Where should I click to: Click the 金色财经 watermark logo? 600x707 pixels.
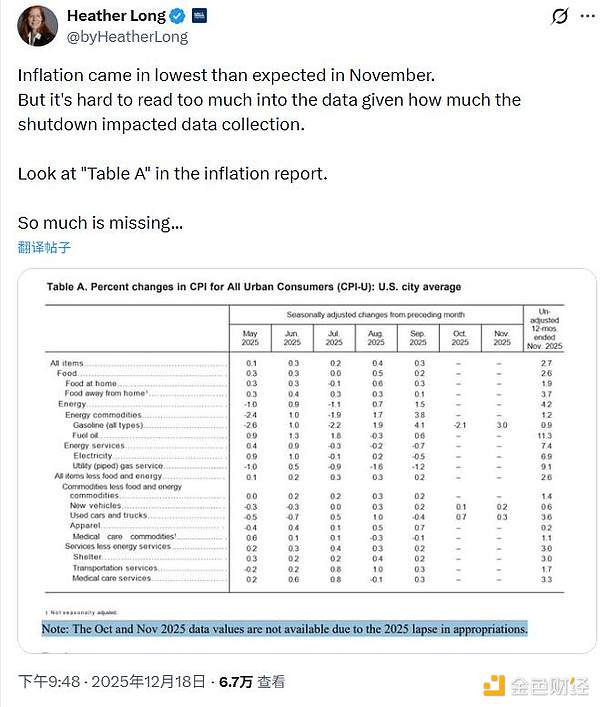536,685
